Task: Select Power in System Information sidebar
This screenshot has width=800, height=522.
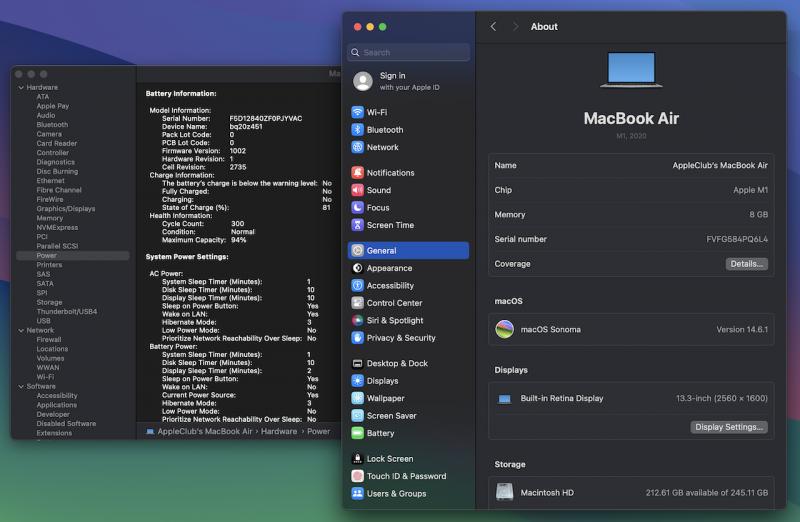Action: pyautogui.click(x=72, y=256)
